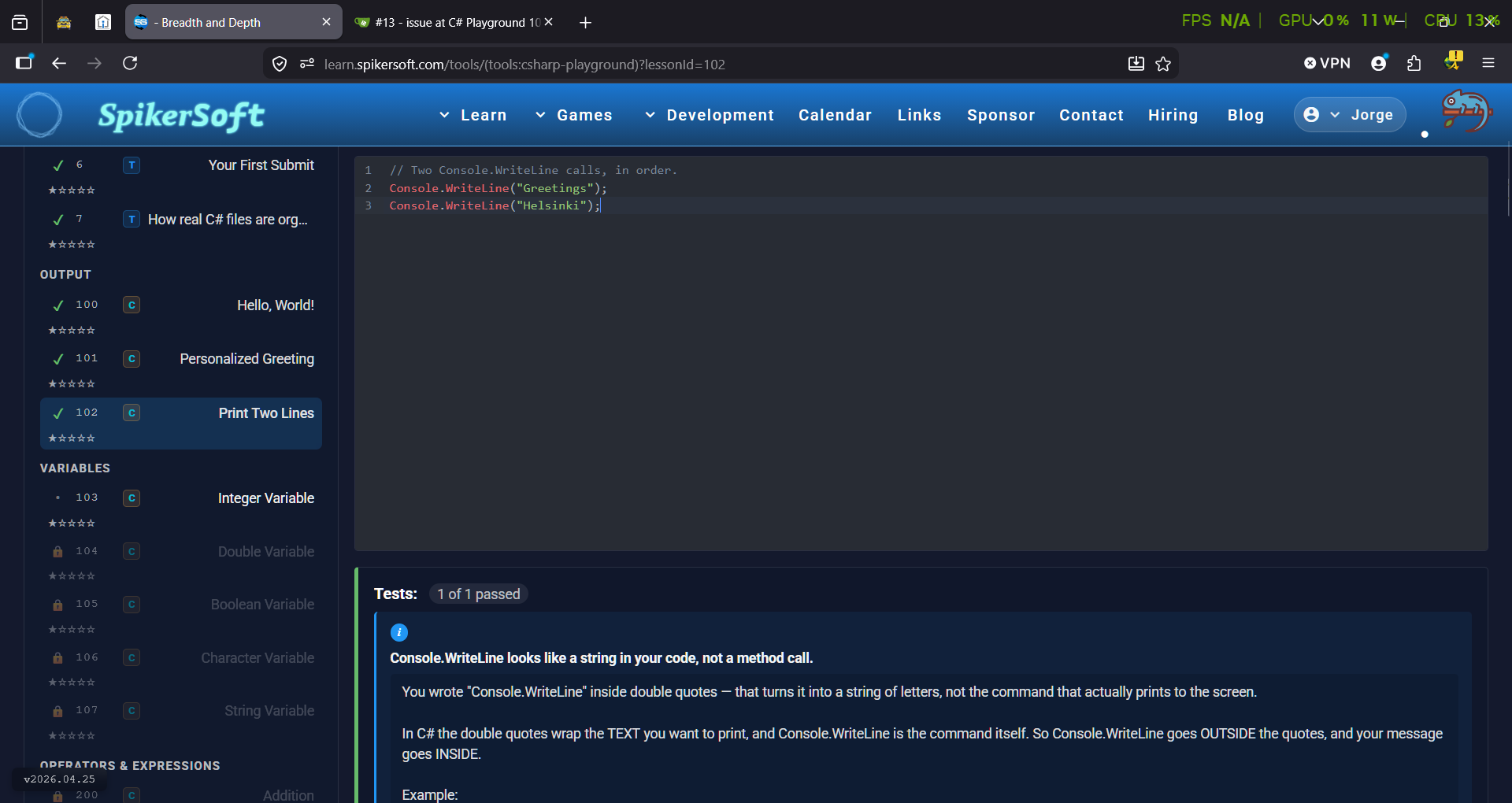Image resolution: width=1512 pixels, height=803 pixels.
Task: Open the Hiring page
Action: [1173, 115]
